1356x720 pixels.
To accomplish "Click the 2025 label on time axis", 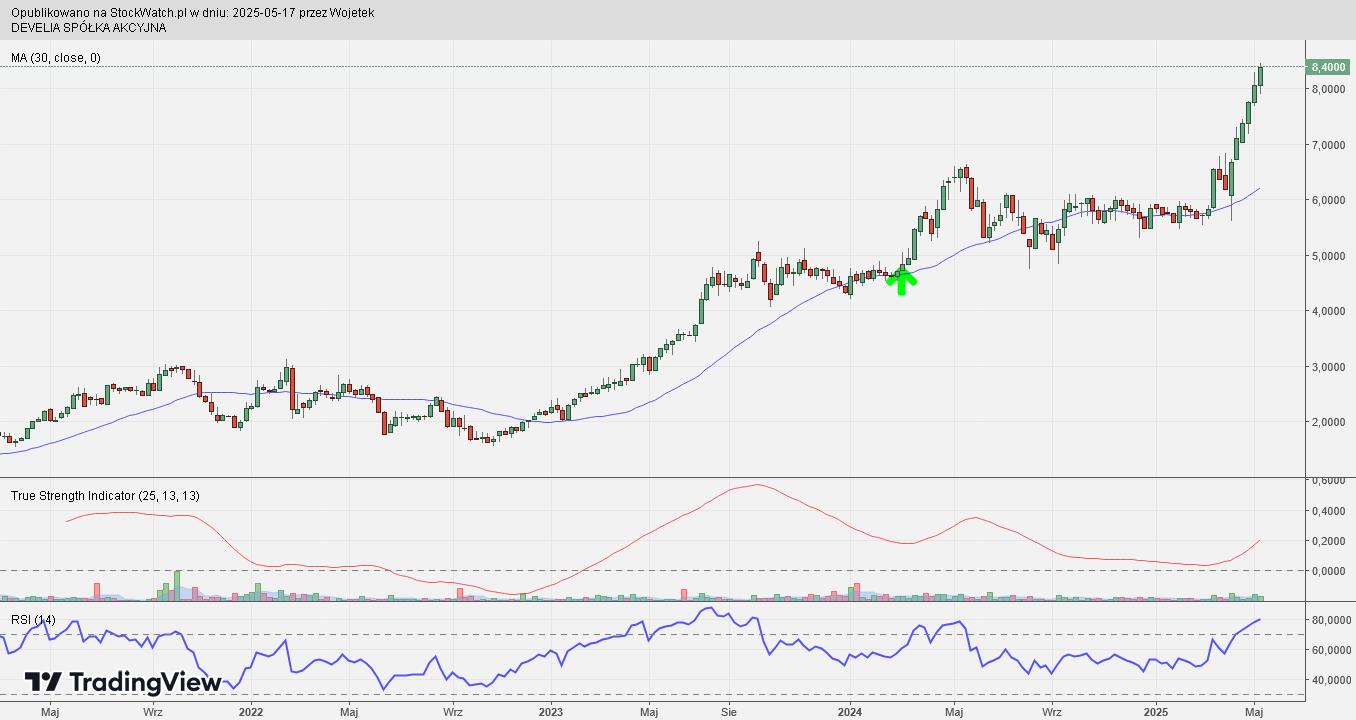I will pos(1156,712).
